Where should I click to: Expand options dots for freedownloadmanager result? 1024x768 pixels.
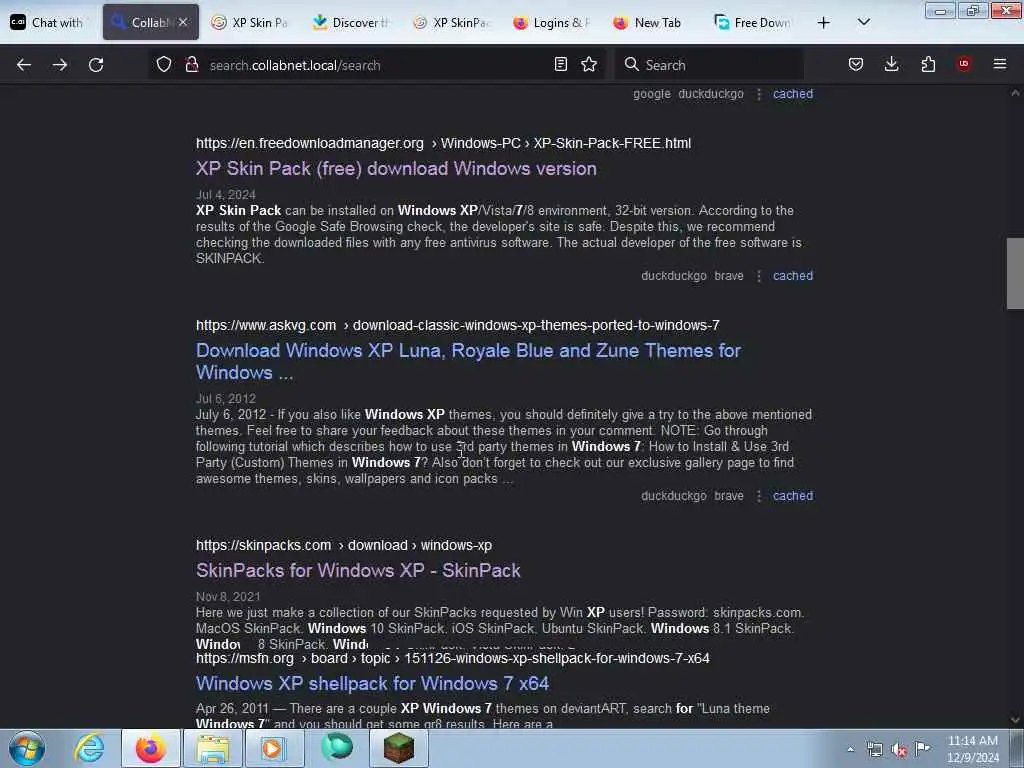pos(759,276)
